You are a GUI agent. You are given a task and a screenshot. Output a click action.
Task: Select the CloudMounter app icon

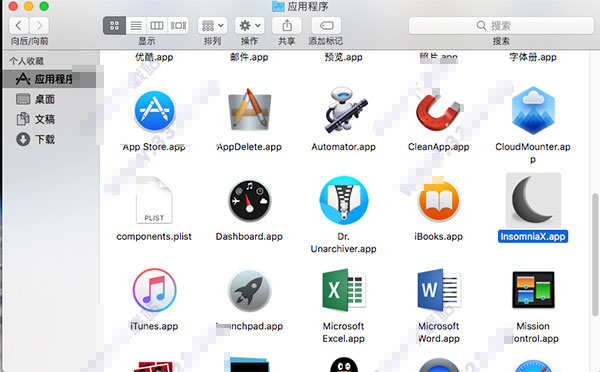point(533,110)
